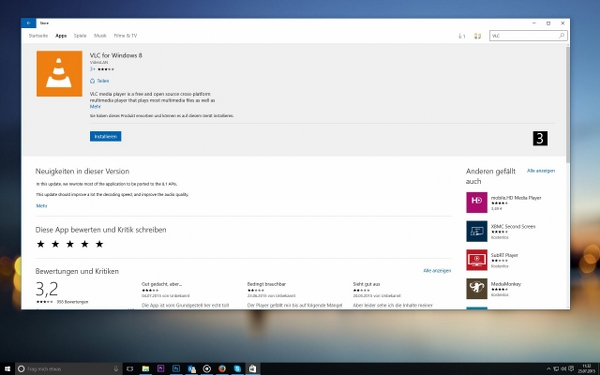Launch Firefox from the taskbar

(x=222, y=369)
